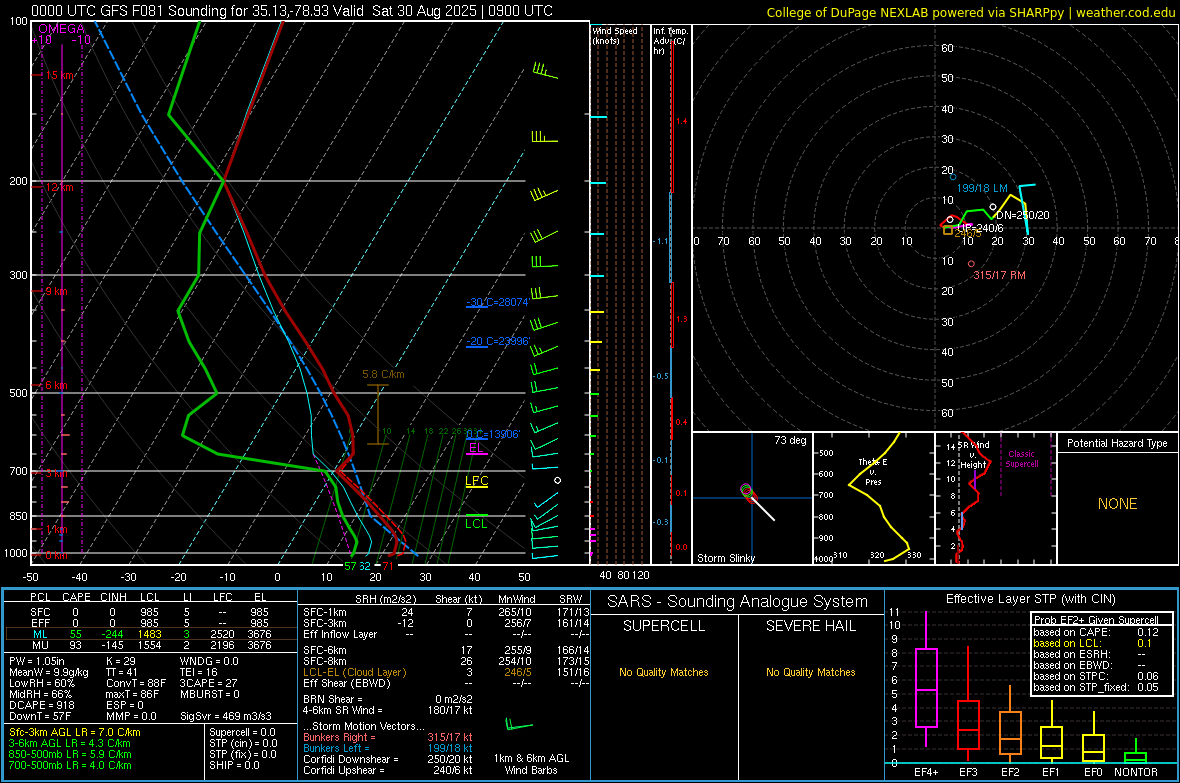The image size is (1180, 783).
Task: Click the 850-500mb LR = 5.9 C/km line
Action: [x=70, y=754]
